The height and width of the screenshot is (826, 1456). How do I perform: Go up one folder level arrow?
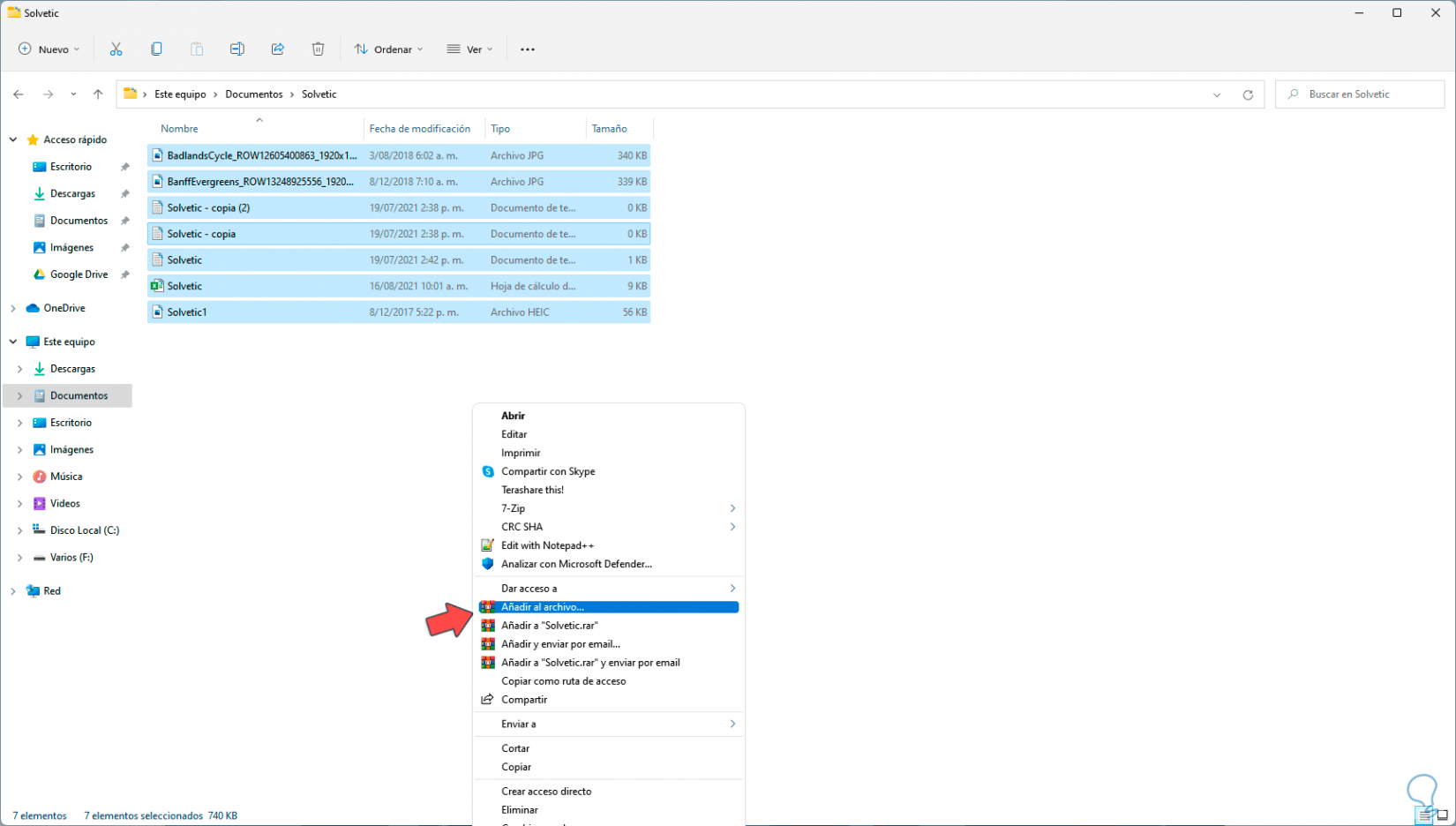point(98,94)
